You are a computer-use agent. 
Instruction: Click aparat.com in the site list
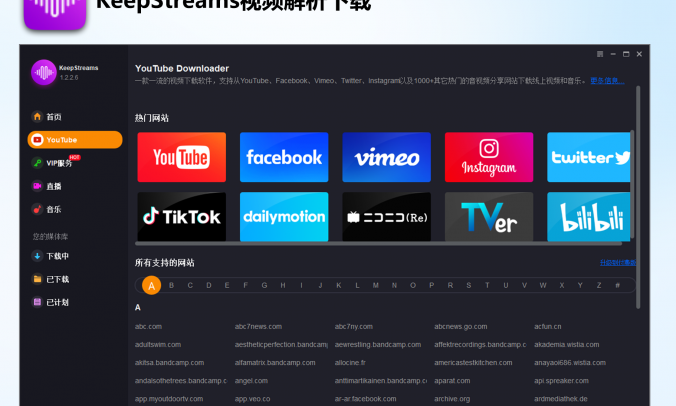452,381
